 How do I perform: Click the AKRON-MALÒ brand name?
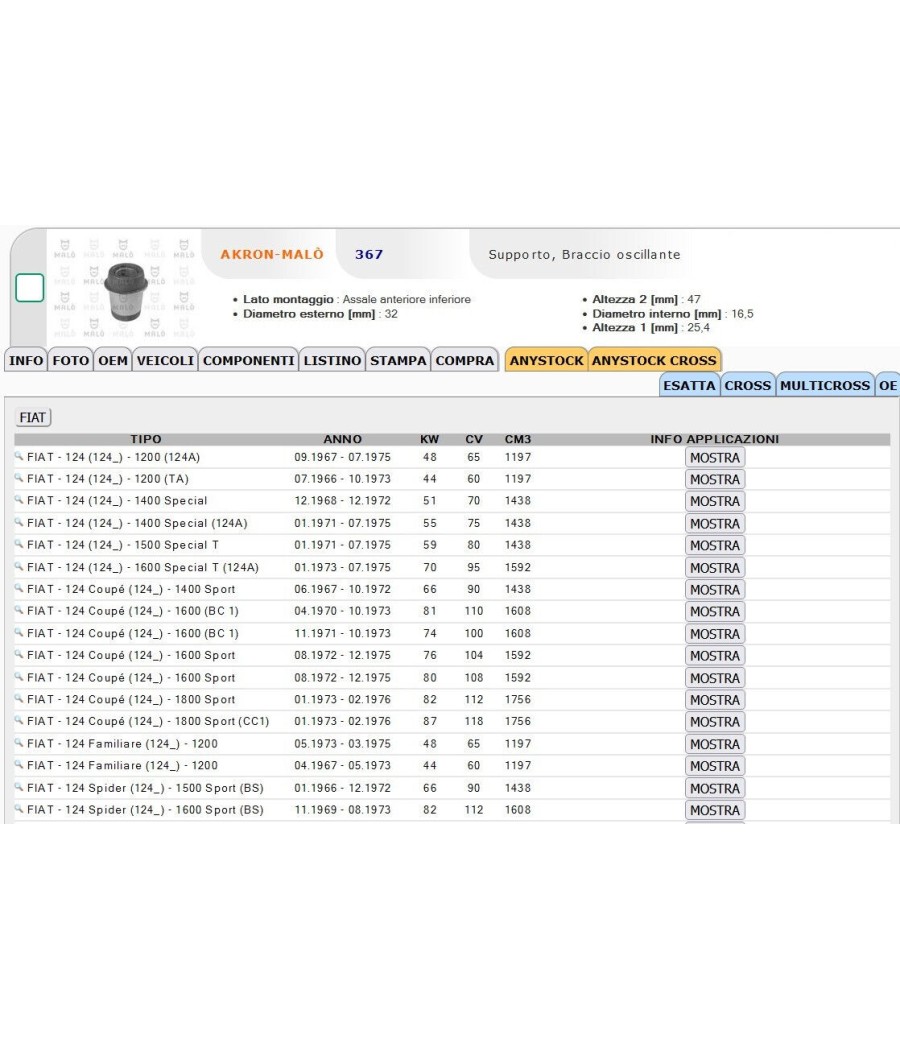point(272,254)
